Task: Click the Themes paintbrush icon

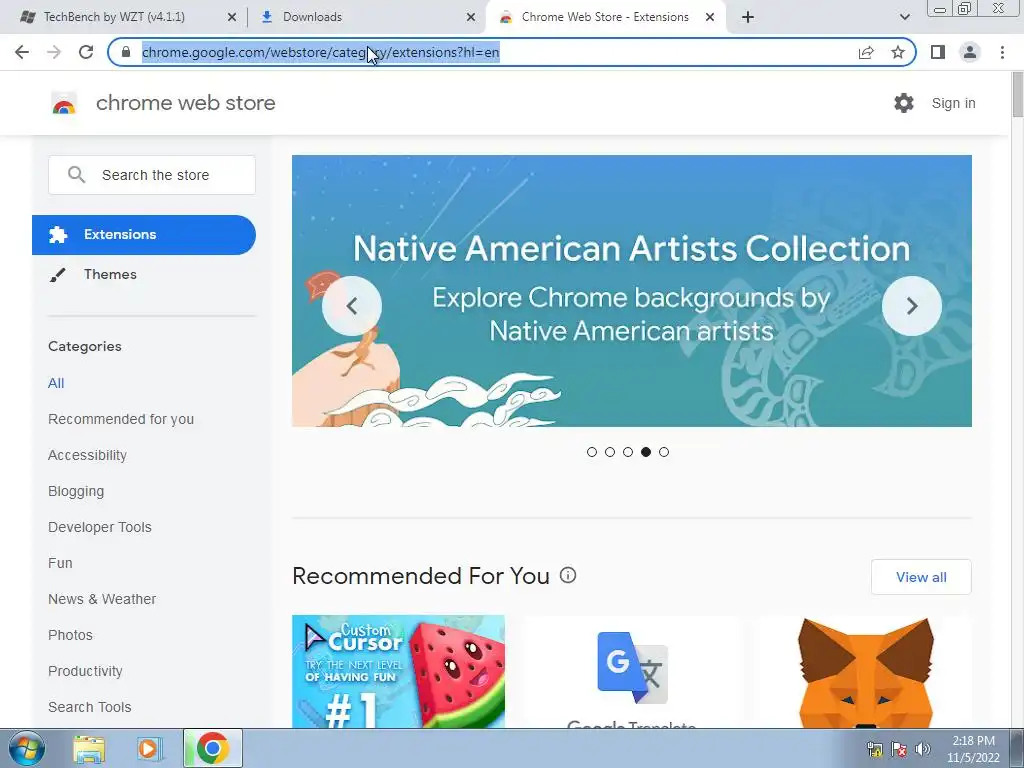Action: click(x=57, y=275)
